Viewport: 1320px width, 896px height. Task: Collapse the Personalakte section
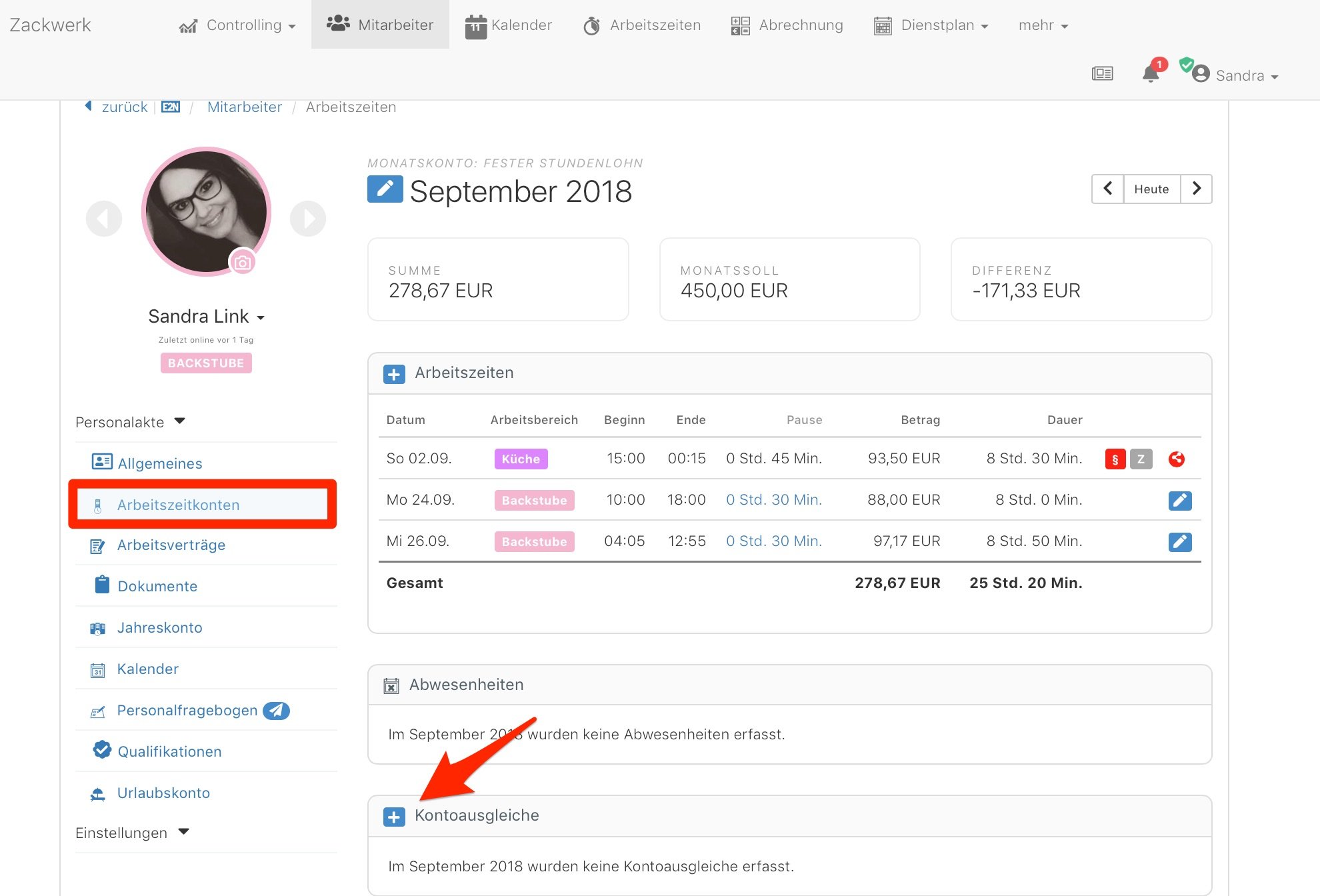tap(131, 422)
